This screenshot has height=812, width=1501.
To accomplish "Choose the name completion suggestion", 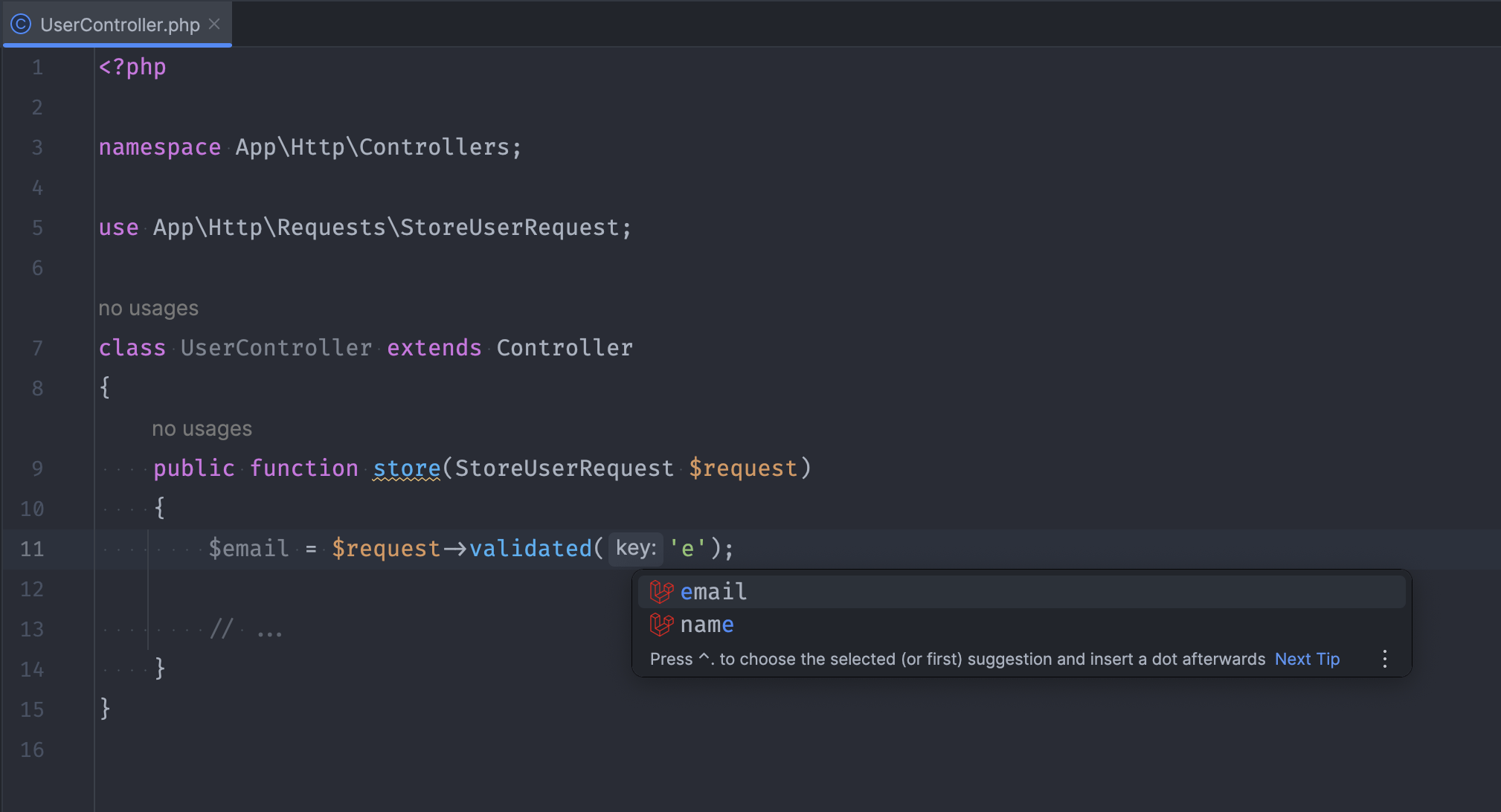I will coord(707,625).
